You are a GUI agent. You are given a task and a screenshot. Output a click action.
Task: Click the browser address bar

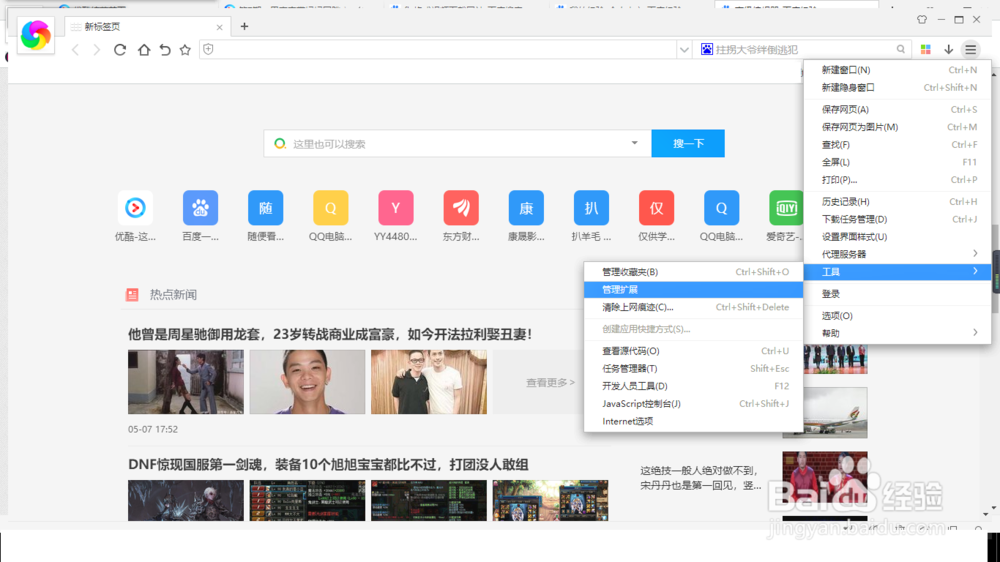[x=438, y=50]
